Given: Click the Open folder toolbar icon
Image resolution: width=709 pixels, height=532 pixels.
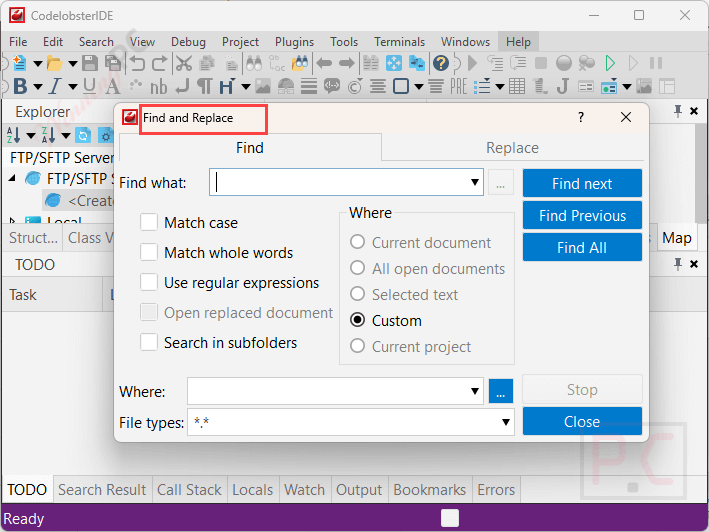Looking at the screenshot, I should 54,63.
